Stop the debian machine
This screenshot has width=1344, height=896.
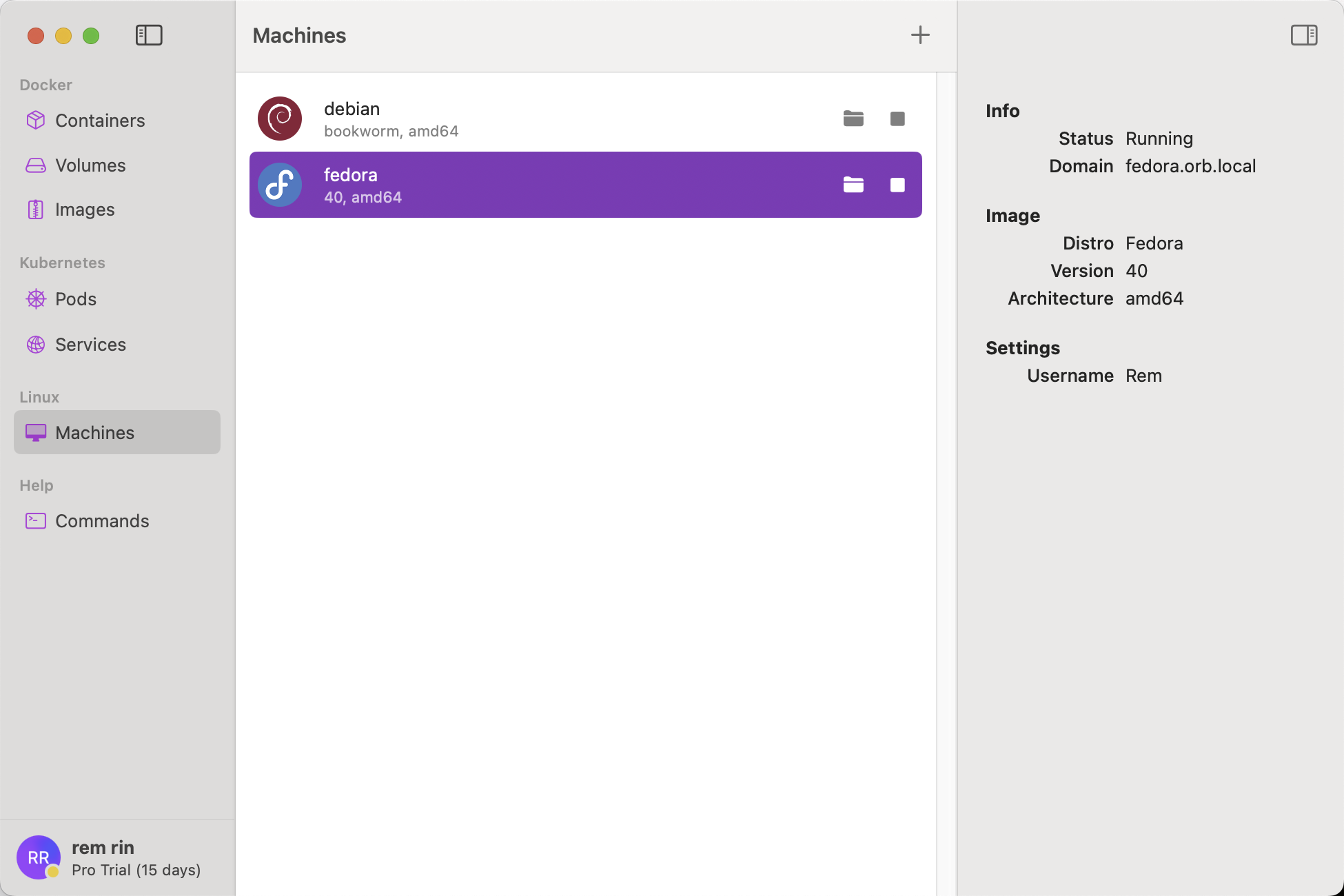[x=897, y=119]
